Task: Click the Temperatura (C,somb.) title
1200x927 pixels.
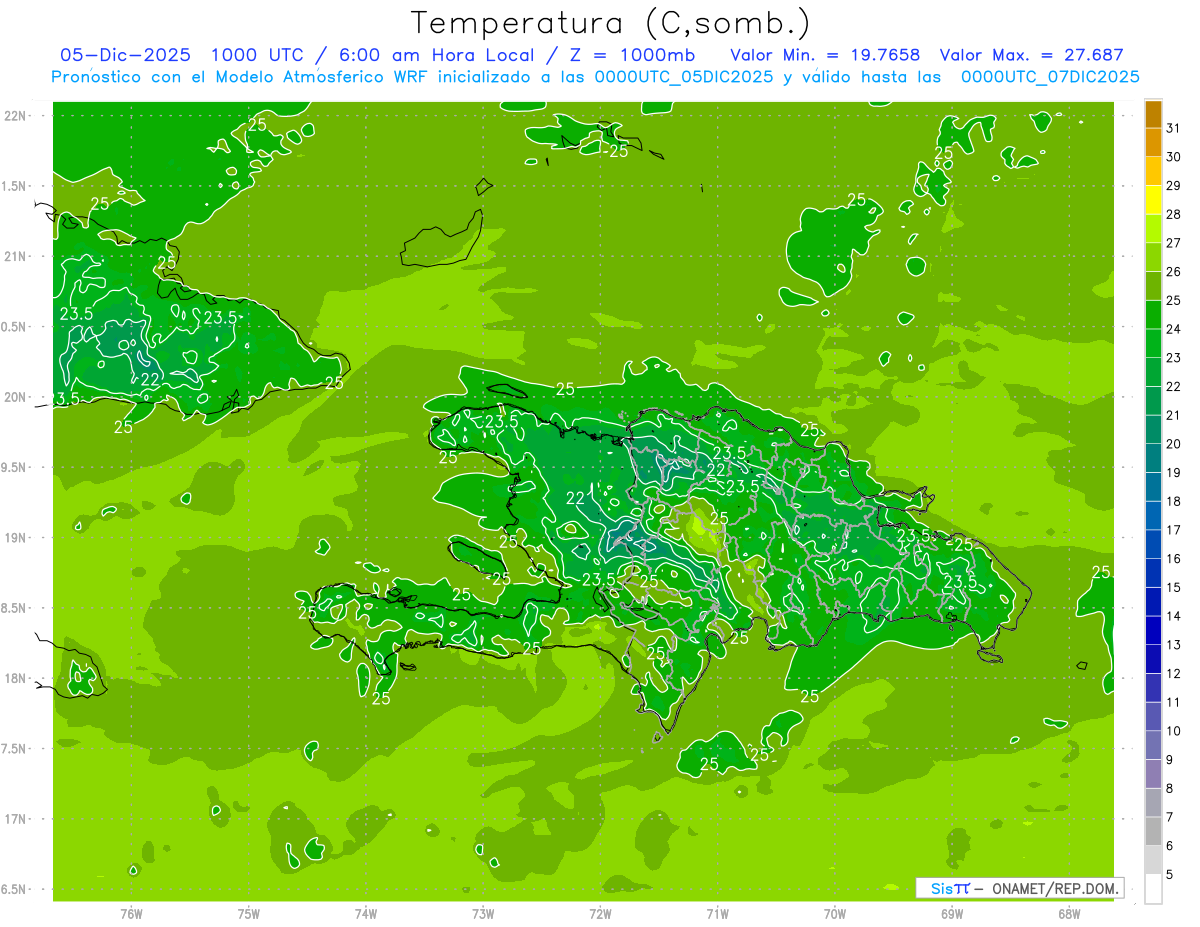Action: 611,22
